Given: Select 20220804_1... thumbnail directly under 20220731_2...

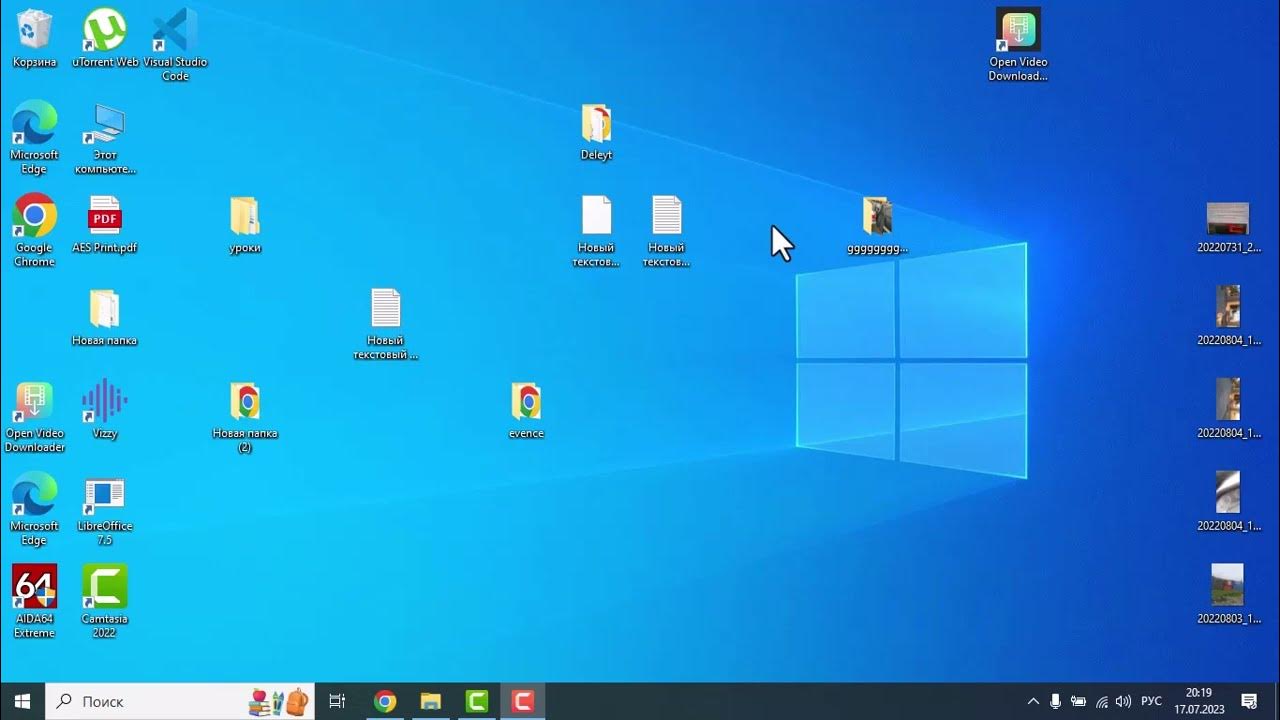Looking at the screenshot, I should click(x=1228, y=307).
